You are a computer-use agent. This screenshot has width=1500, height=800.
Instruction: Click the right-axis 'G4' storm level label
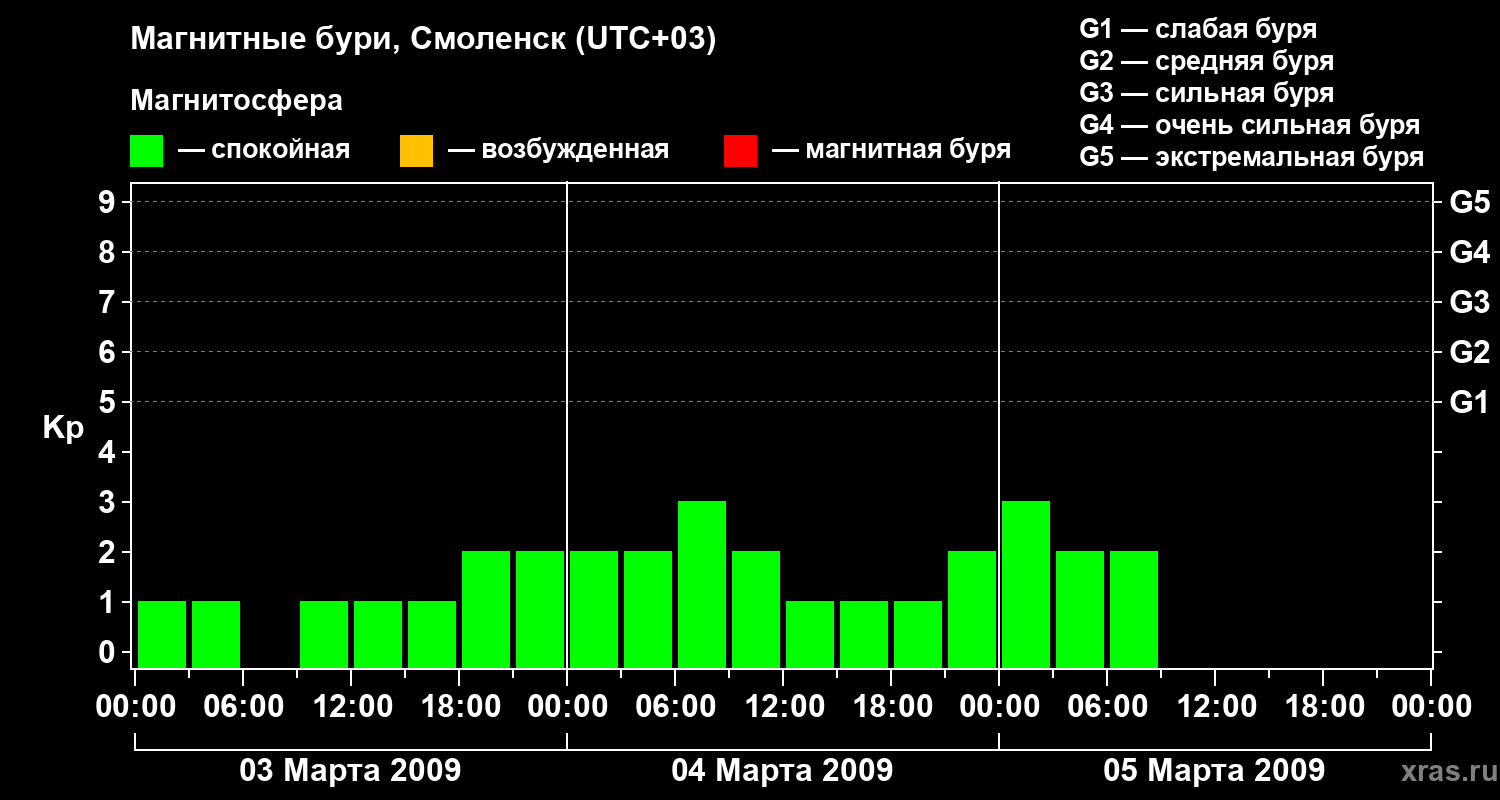(1469, 252)
